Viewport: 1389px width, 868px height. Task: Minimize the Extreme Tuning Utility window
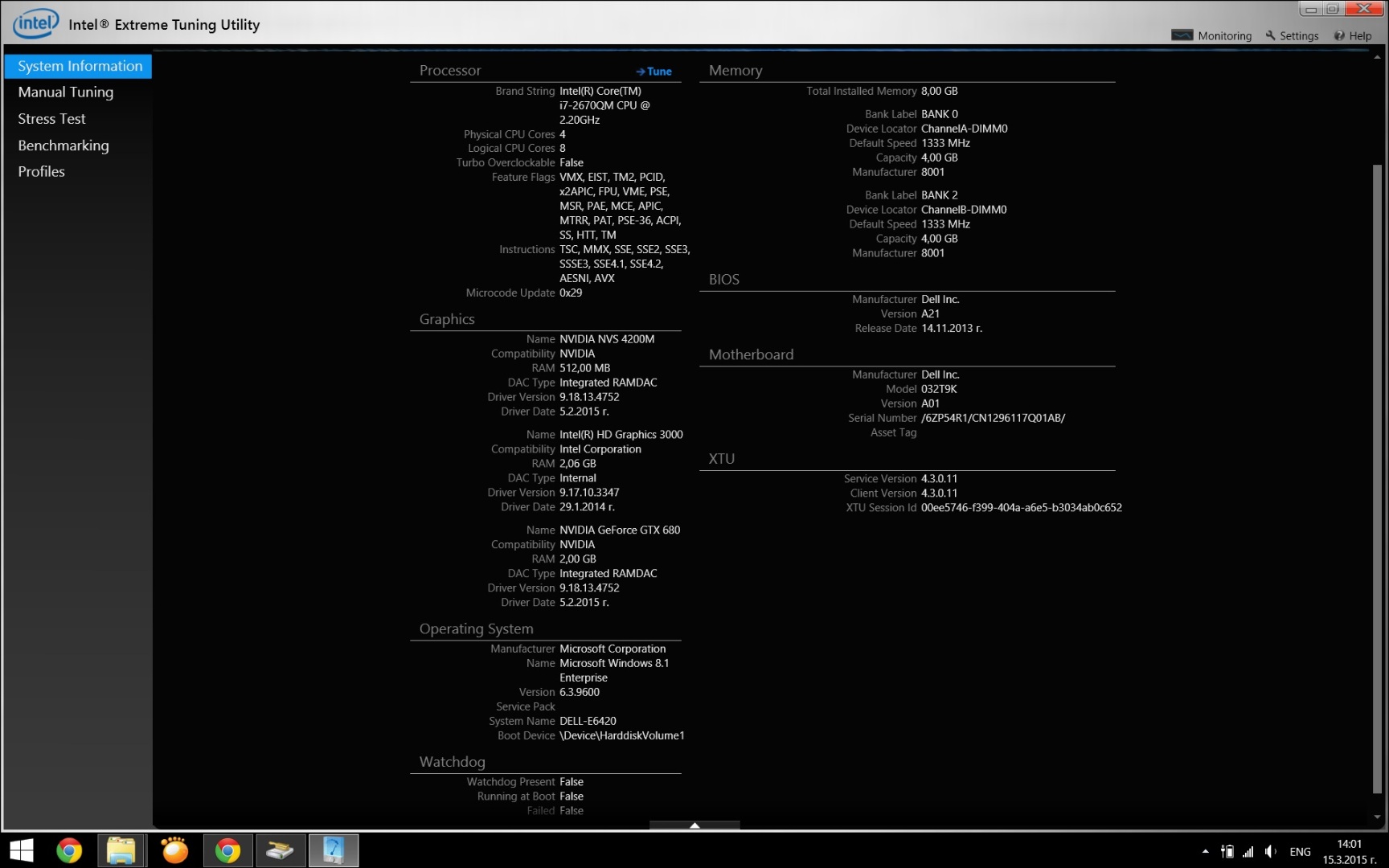coord(1311,9)
